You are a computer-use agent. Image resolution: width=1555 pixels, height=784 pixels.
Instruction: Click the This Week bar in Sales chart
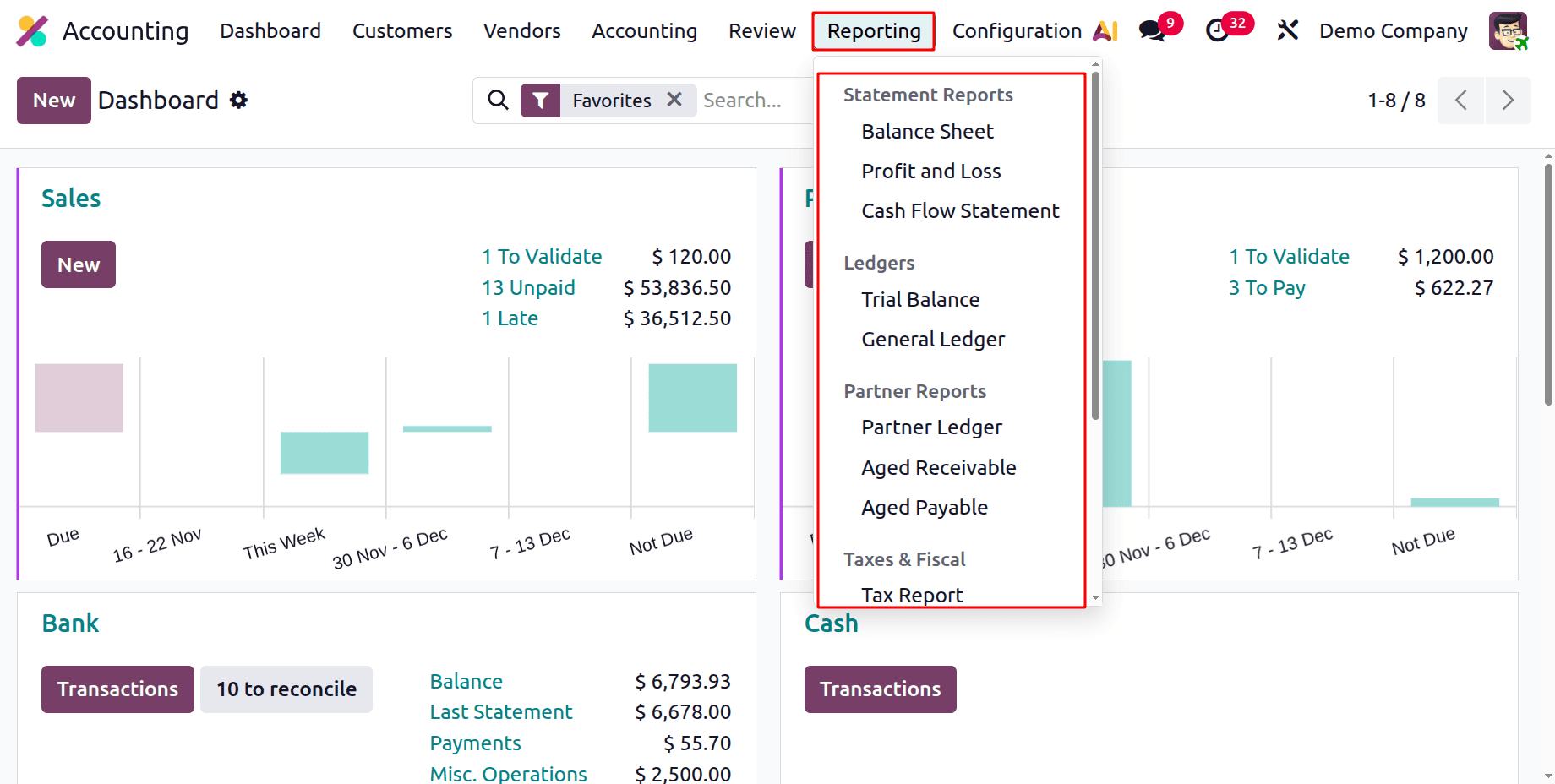(x=325, y=453)
